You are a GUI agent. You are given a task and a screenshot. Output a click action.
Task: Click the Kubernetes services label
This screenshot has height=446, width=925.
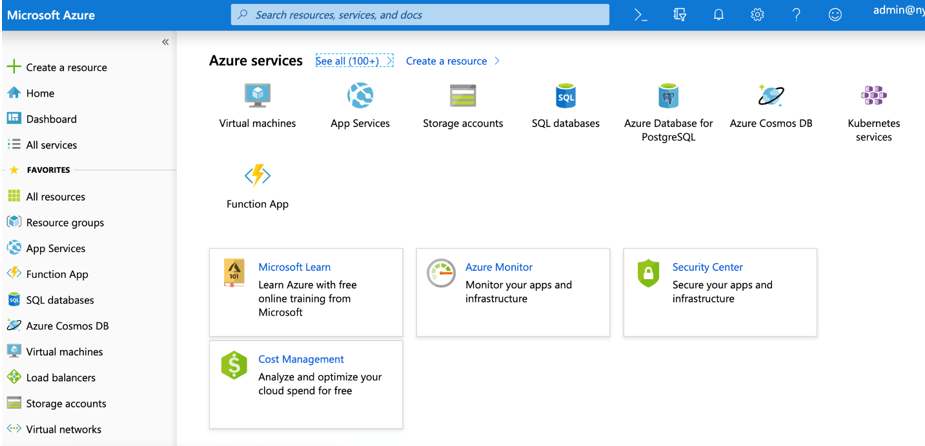coord(874,130)
